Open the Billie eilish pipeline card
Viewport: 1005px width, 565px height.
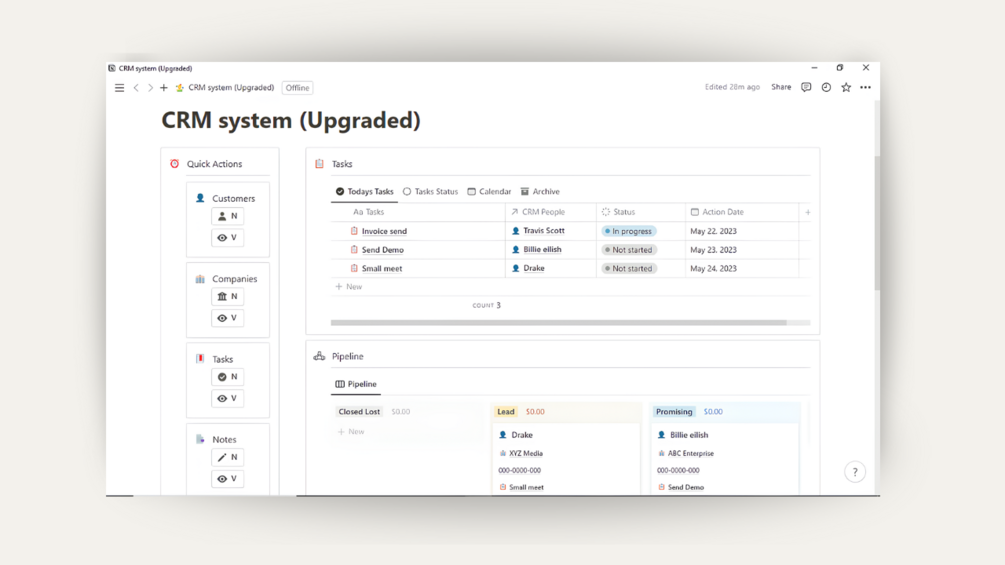click(x=689, y=435)
